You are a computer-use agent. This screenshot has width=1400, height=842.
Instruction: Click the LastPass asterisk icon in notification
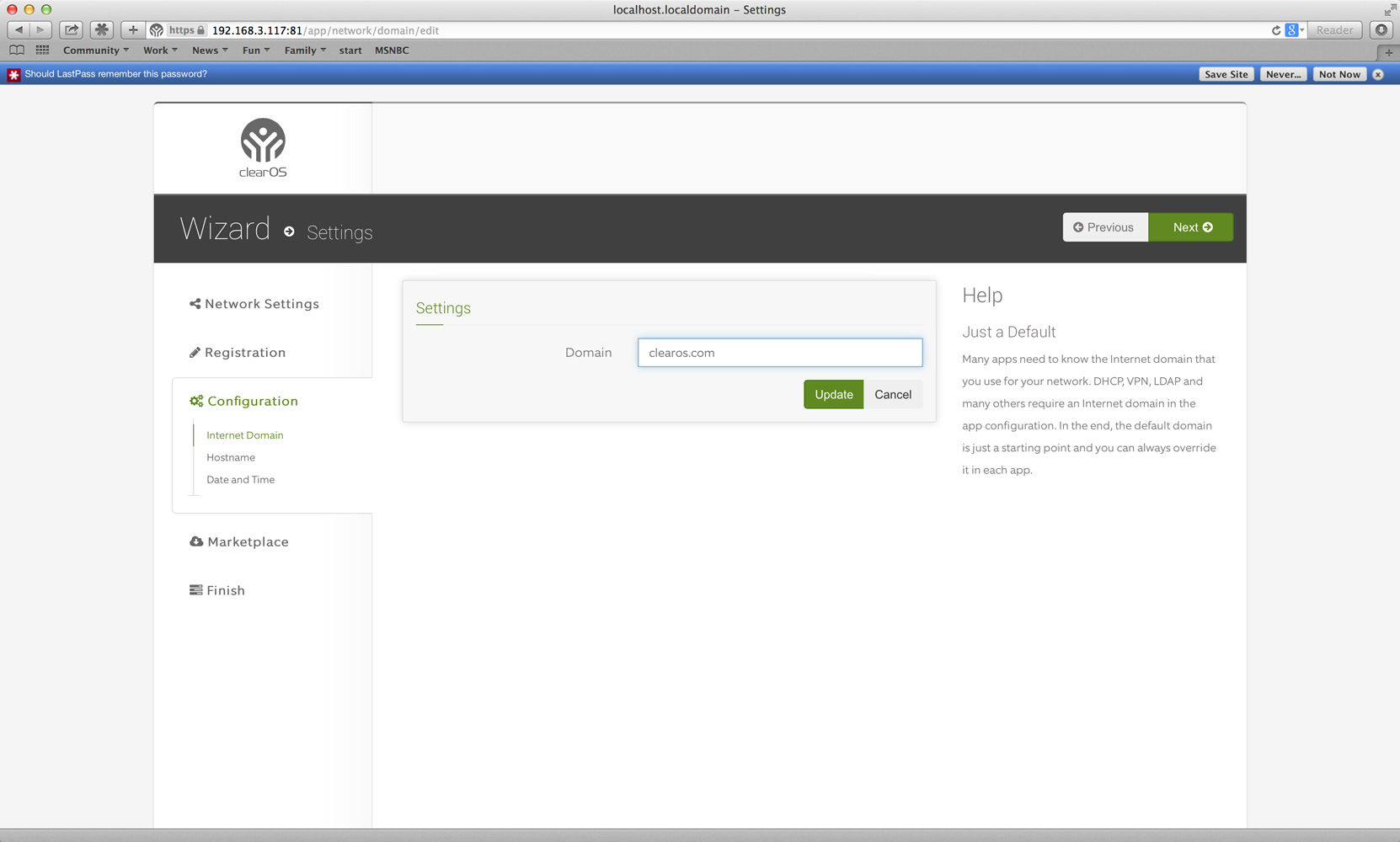[13, 74]
